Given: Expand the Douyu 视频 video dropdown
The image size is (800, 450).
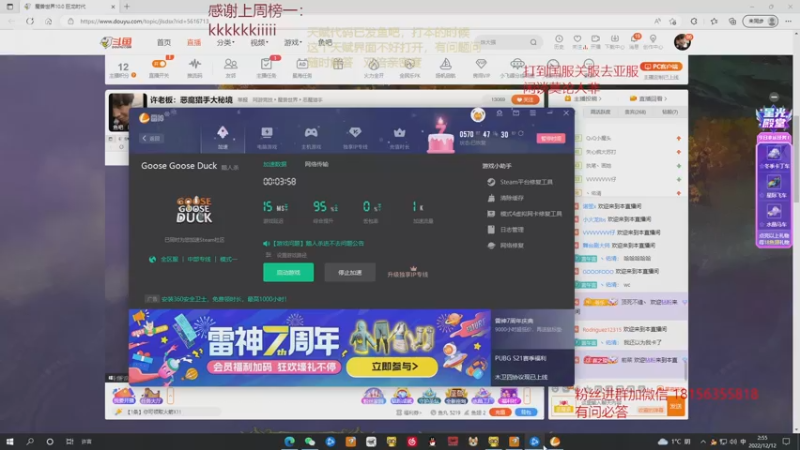Looking at the screenshot, I should coord(259,42).
